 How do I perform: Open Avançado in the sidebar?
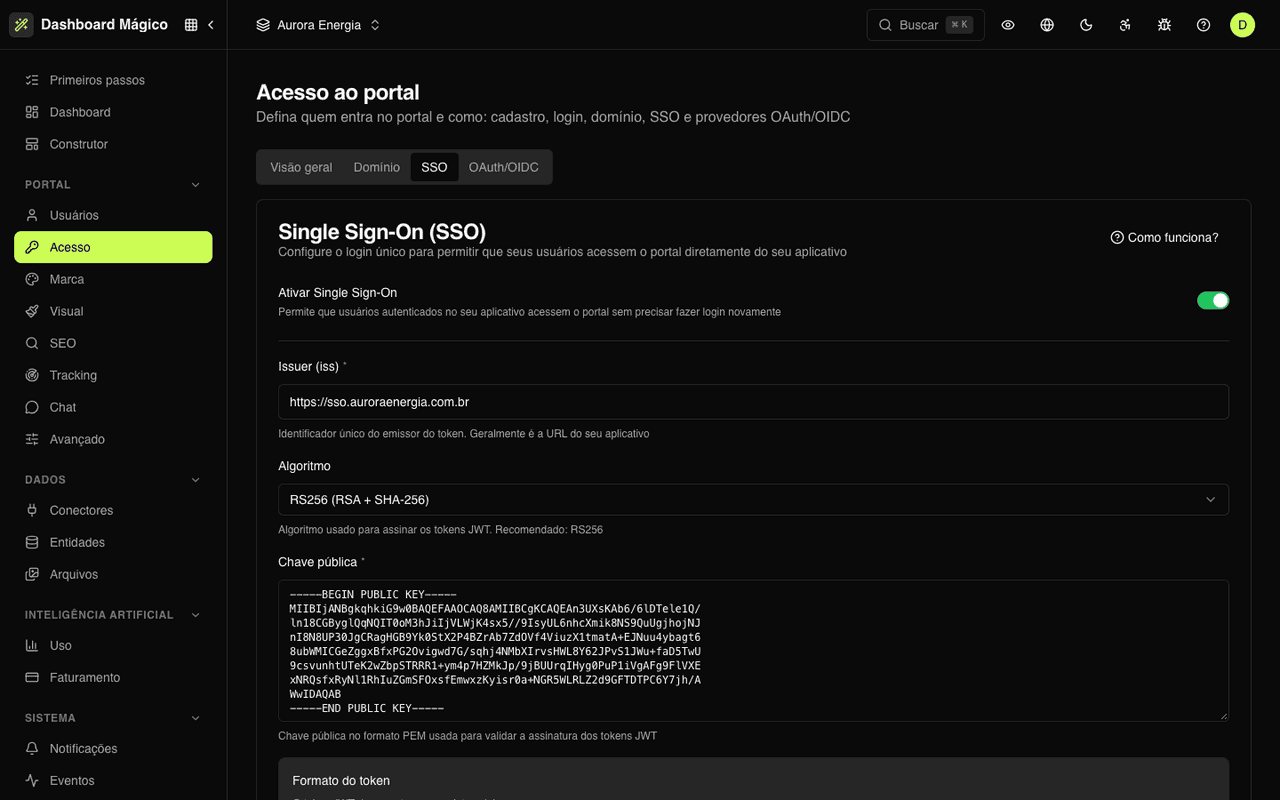click(x=113, y=439)
